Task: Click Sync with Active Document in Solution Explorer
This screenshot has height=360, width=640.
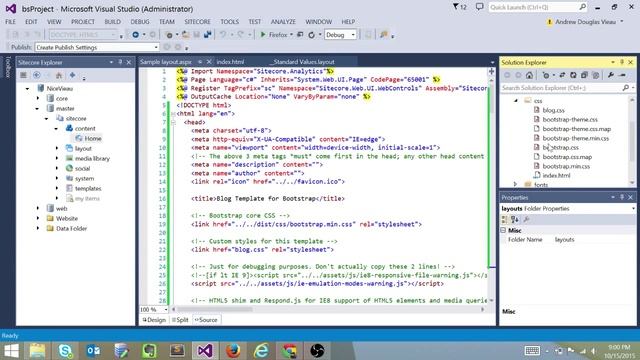Action: click(562, 75)
